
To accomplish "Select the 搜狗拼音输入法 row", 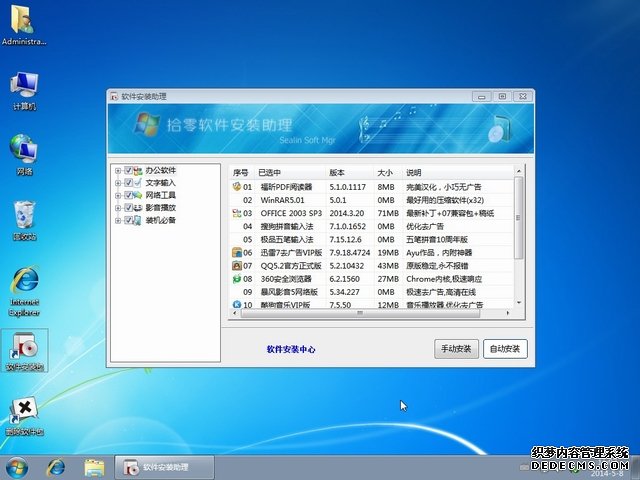I will tap(371, 226).
